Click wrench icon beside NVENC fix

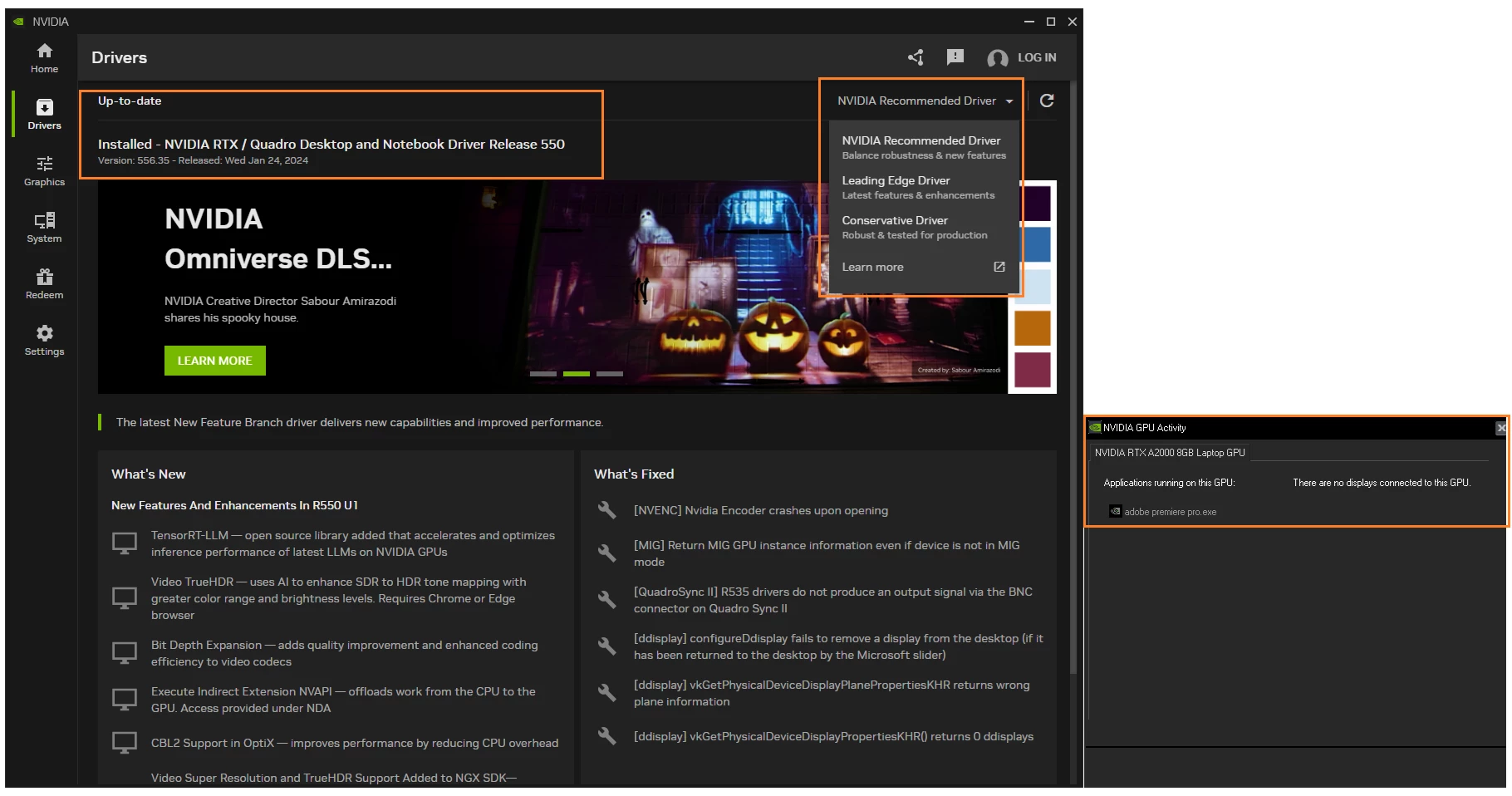pyautogui.click(x=607, y=510)
